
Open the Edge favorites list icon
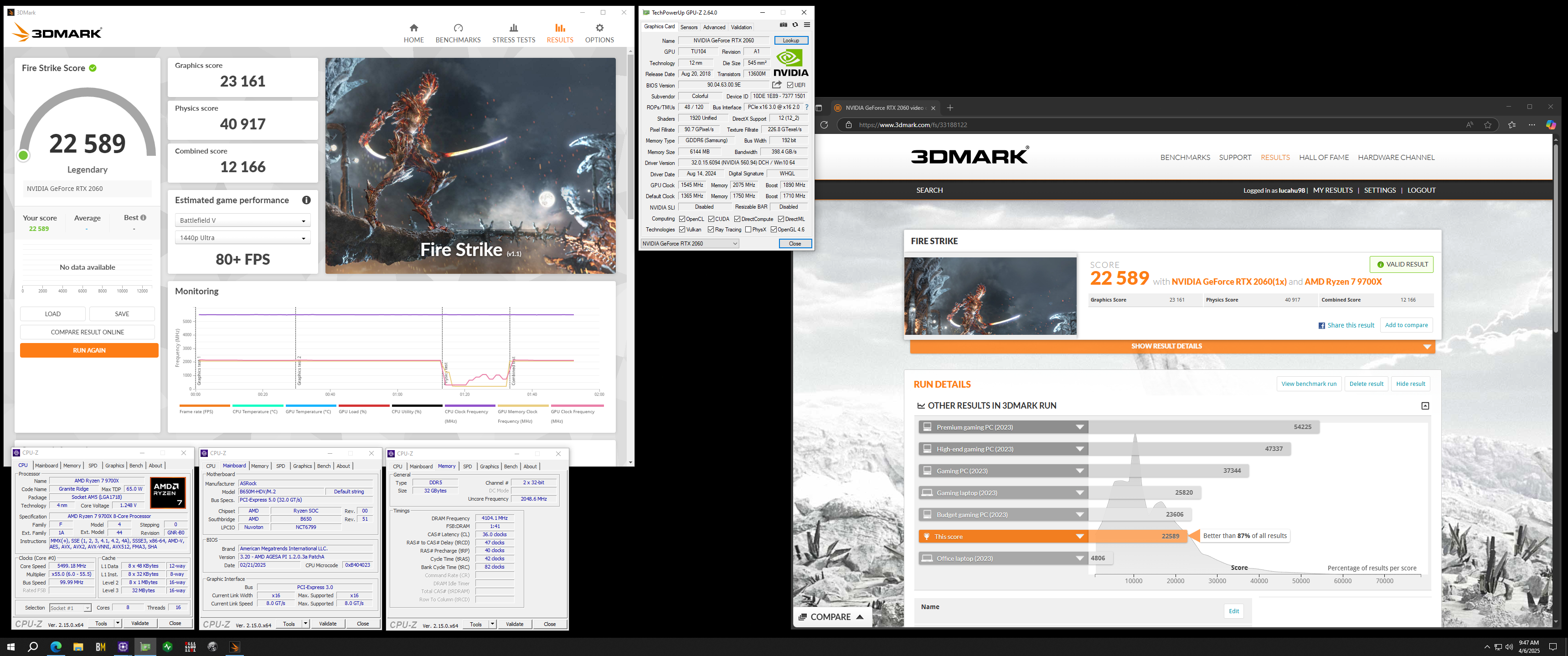(x=1512, y=125)
